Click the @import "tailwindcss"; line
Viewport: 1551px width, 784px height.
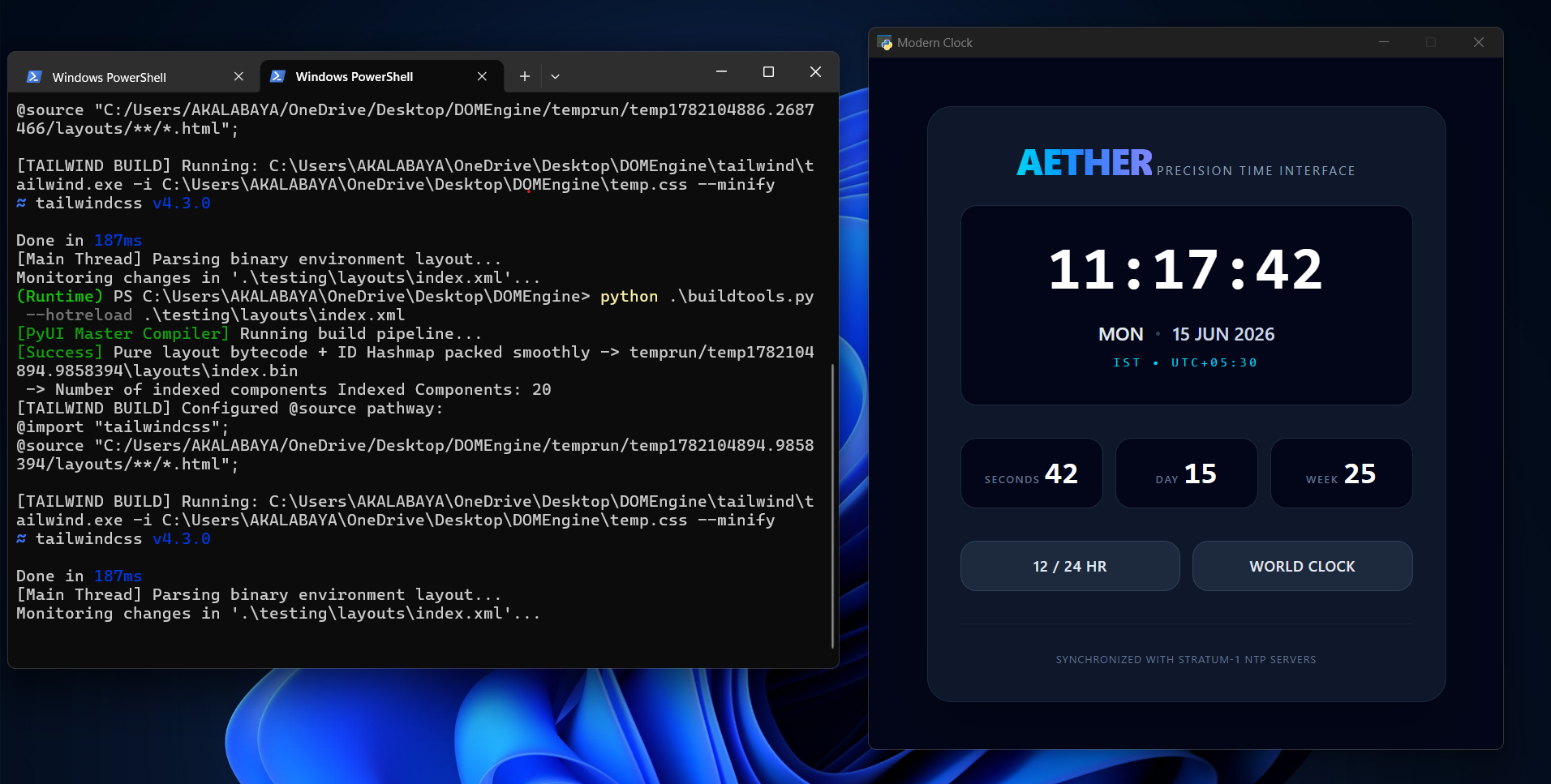coord(123,426)
